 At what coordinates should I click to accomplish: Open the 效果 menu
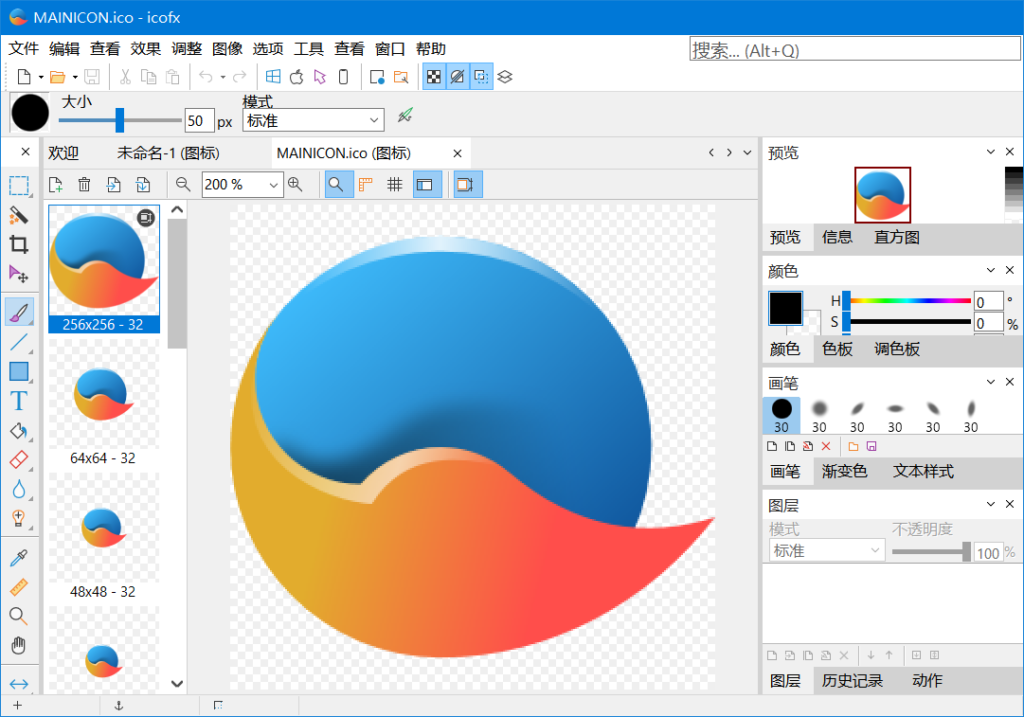click(x=146, y=48)
